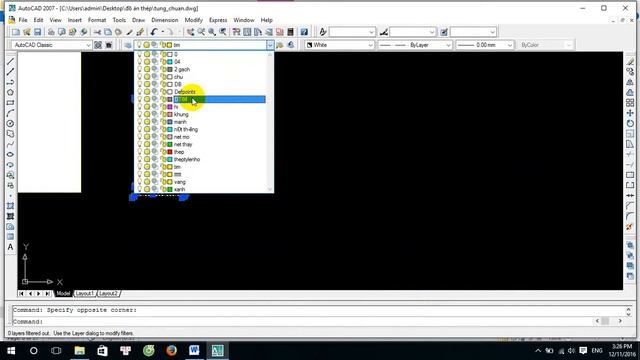Click the Workspace settings icon

click(98, 45)
